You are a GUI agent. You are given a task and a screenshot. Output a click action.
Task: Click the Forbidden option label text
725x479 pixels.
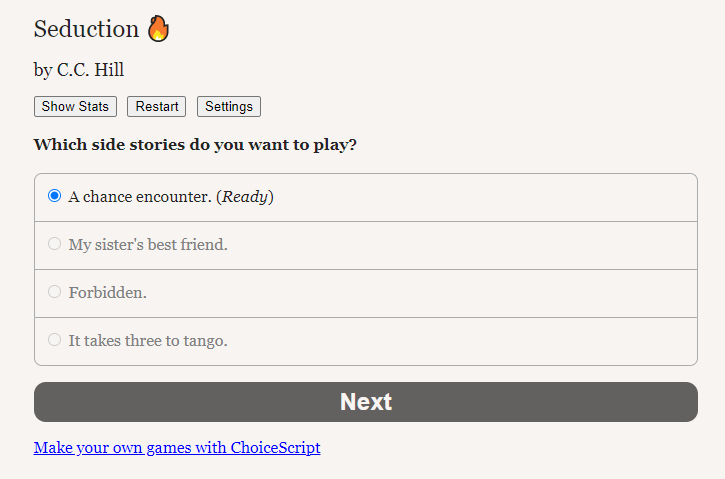click(108, 293)
